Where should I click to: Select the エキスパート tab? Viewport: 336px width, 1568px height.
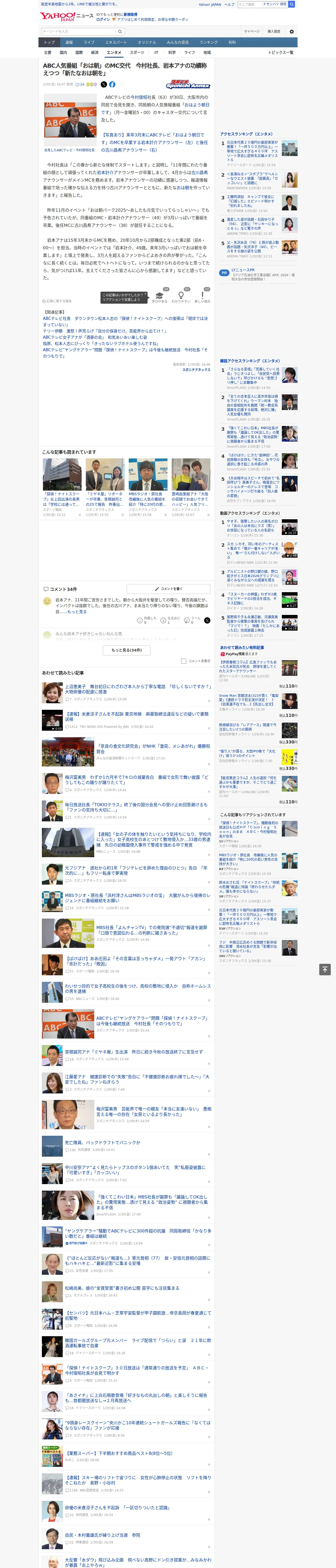[x=116, y=43]
